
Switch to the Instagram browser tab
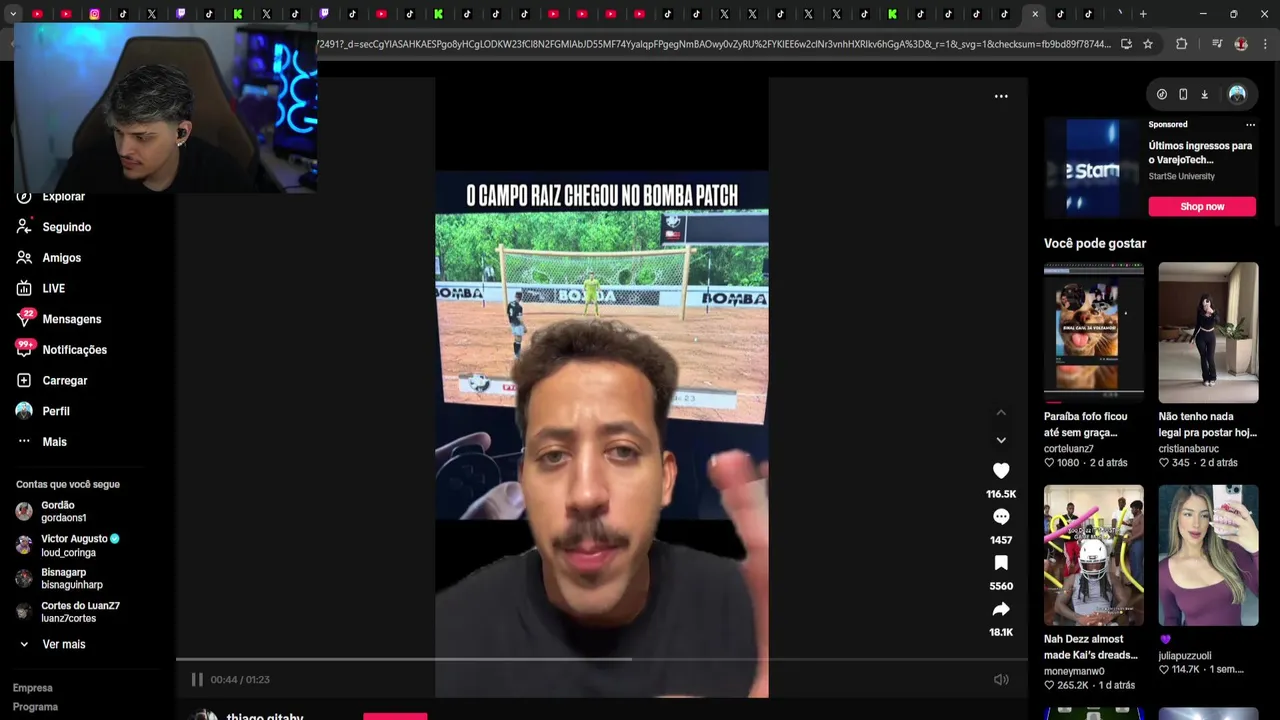pyautogui.click(x=94, y=14)
